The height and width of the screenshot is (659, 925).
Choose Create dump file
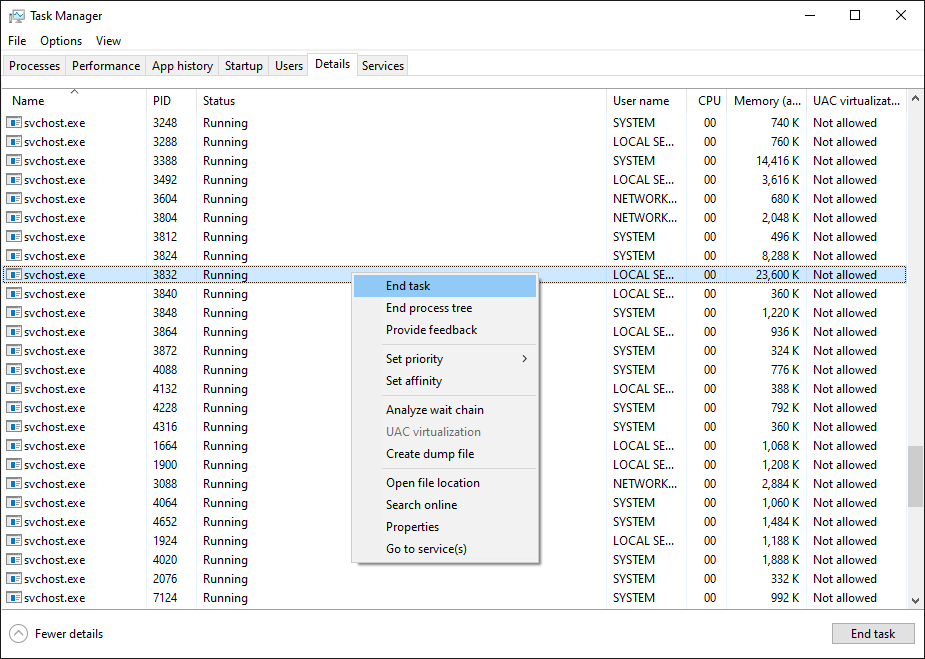pos(445,454)
